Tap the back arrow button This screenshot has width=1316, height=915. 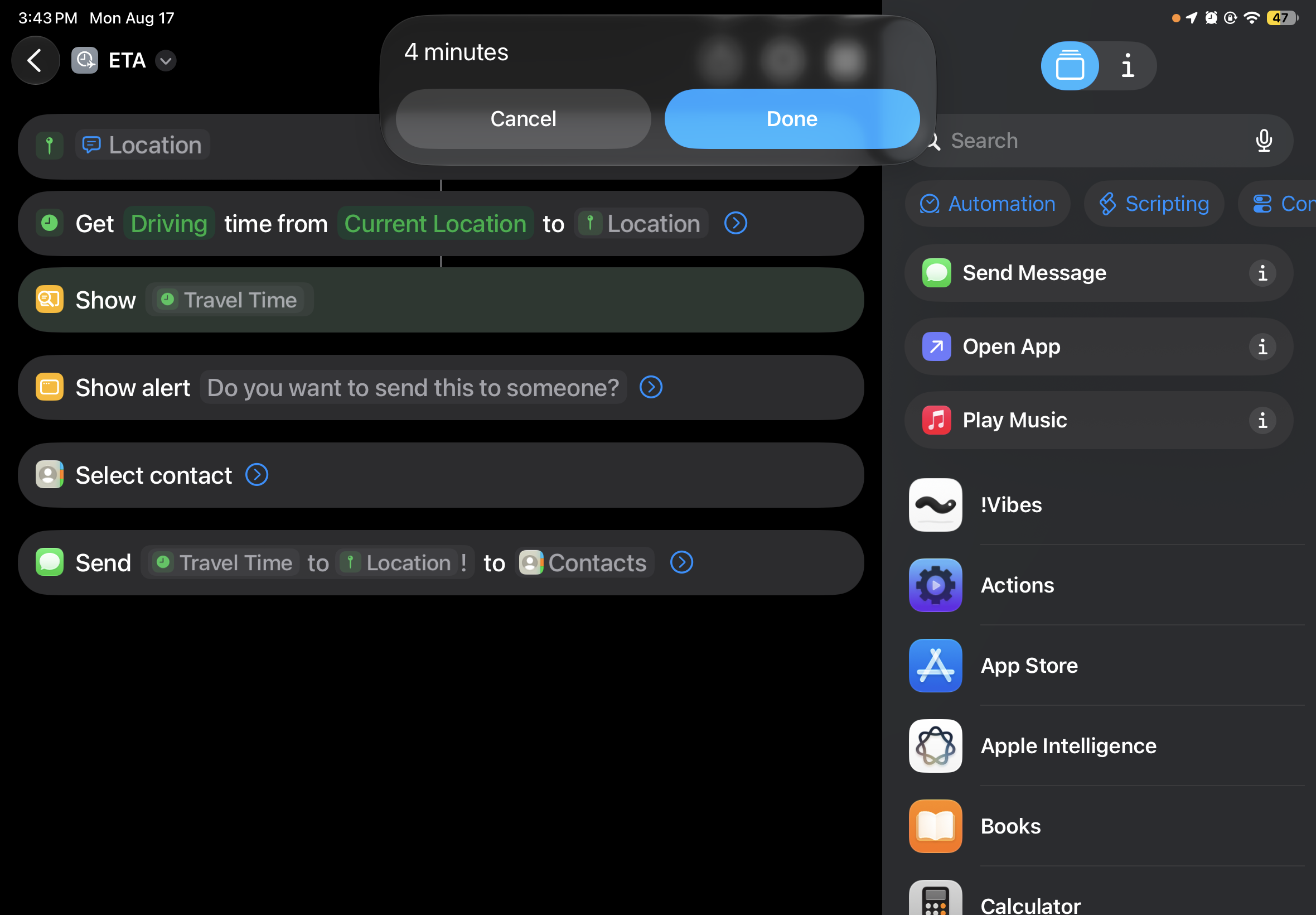click(x=35, y=61)
